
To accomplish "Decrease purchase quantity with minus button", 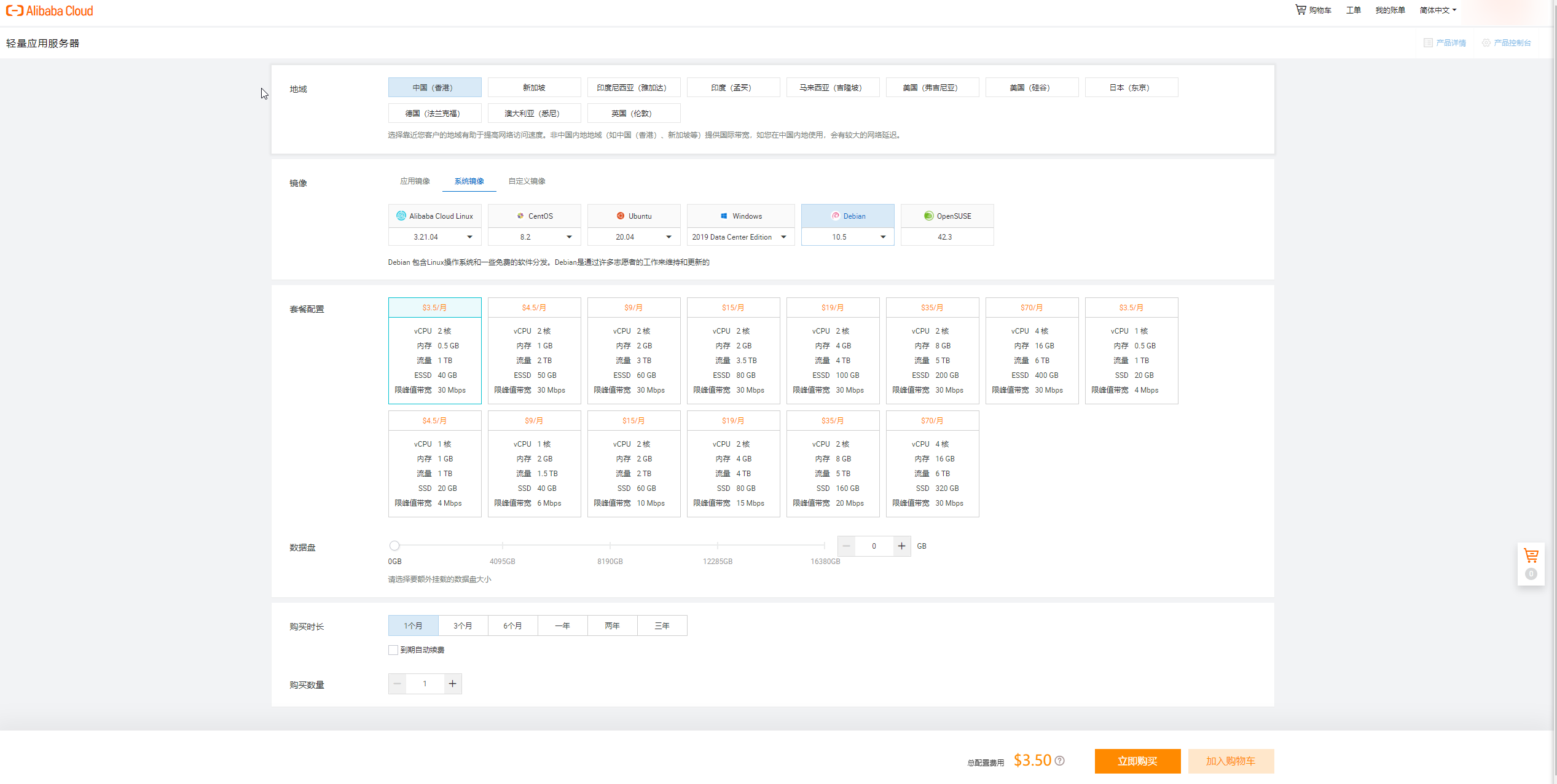I will (397, 683).
